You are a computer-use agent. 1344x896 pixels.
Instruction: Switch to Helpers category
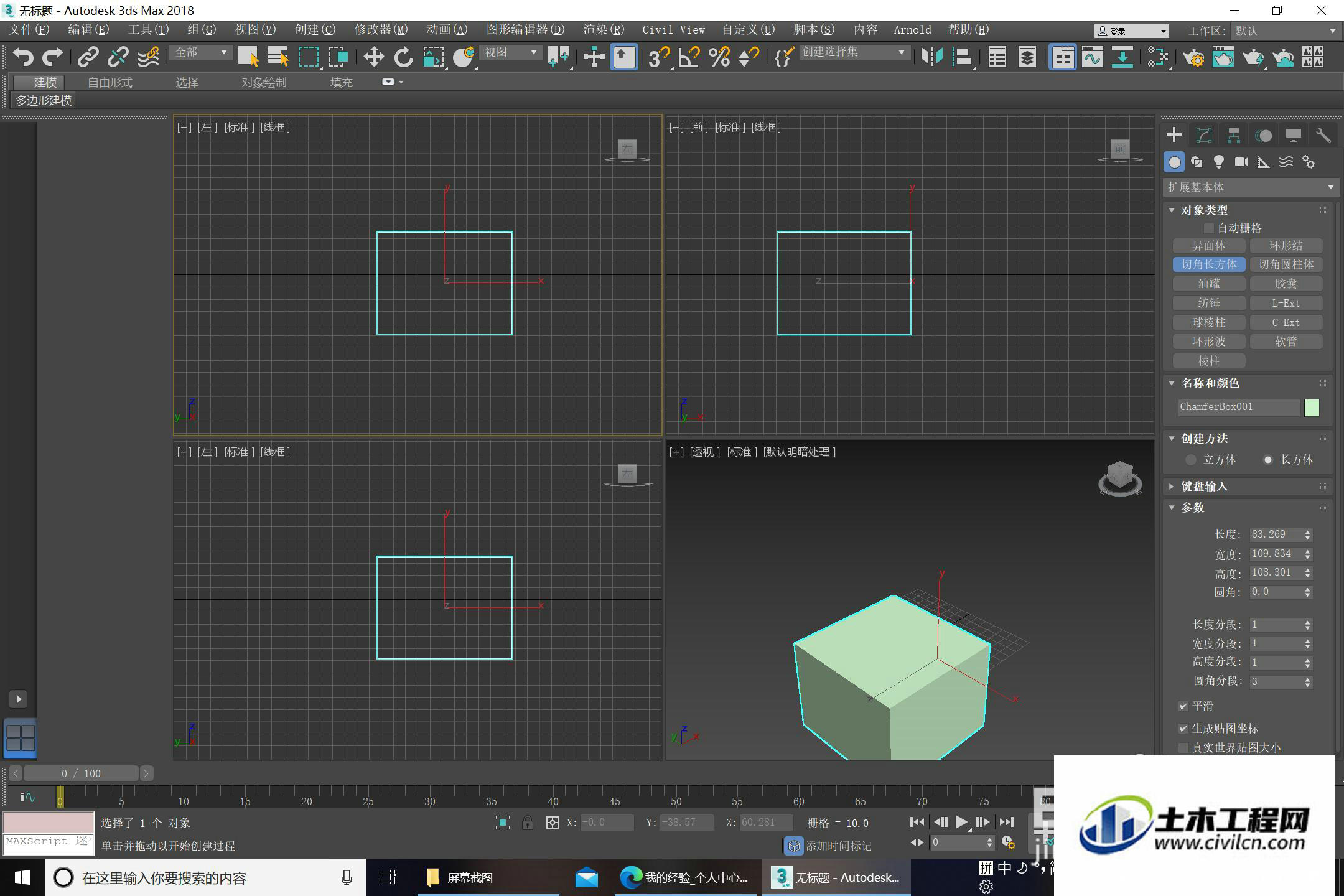point(1264,162)
